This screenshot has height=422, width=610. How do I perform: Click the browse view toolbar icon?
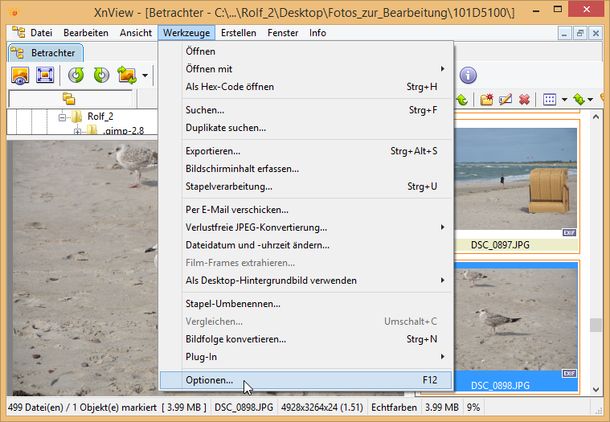[x=20, y=75]
